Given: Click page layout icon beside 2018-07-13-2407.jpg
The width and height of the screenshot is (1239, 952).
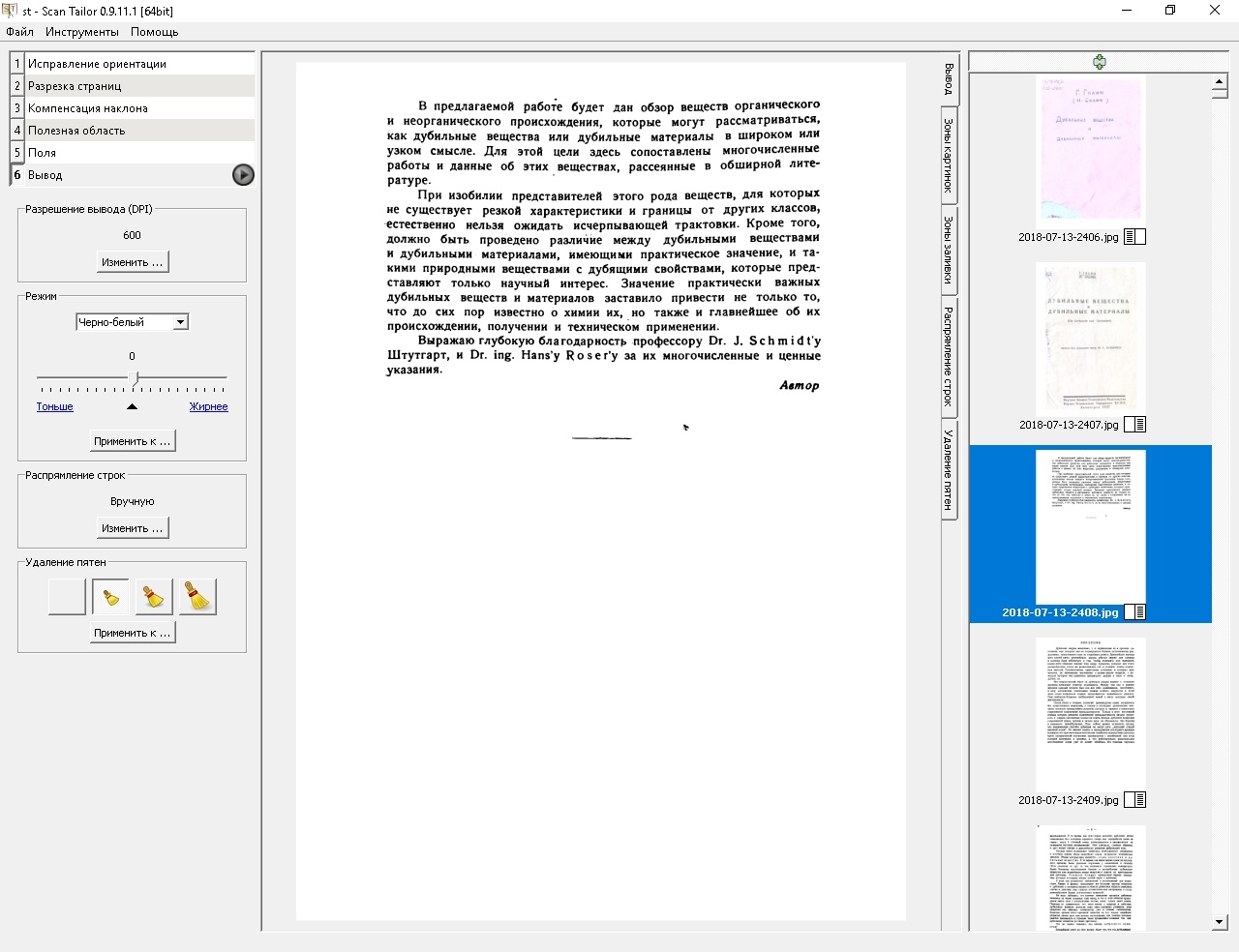Looking at the screenshot, I should (x=1134, y=425).
